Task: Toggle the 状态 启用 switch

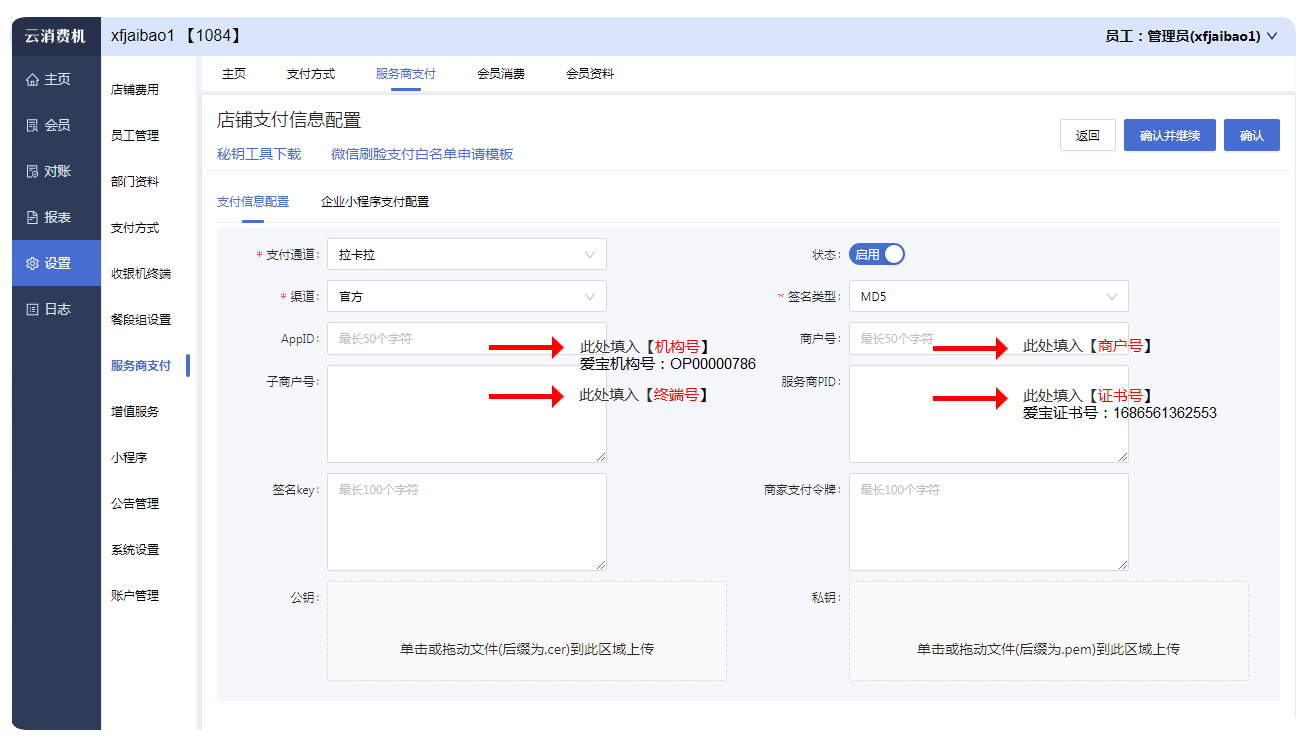Action: (876, 255)
